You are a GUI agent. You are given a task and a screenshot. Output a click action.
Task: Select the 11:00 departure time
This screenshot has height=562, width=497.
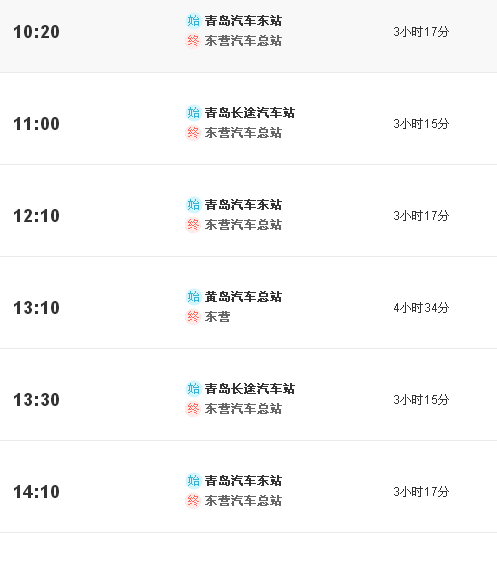tap(37, 124)
